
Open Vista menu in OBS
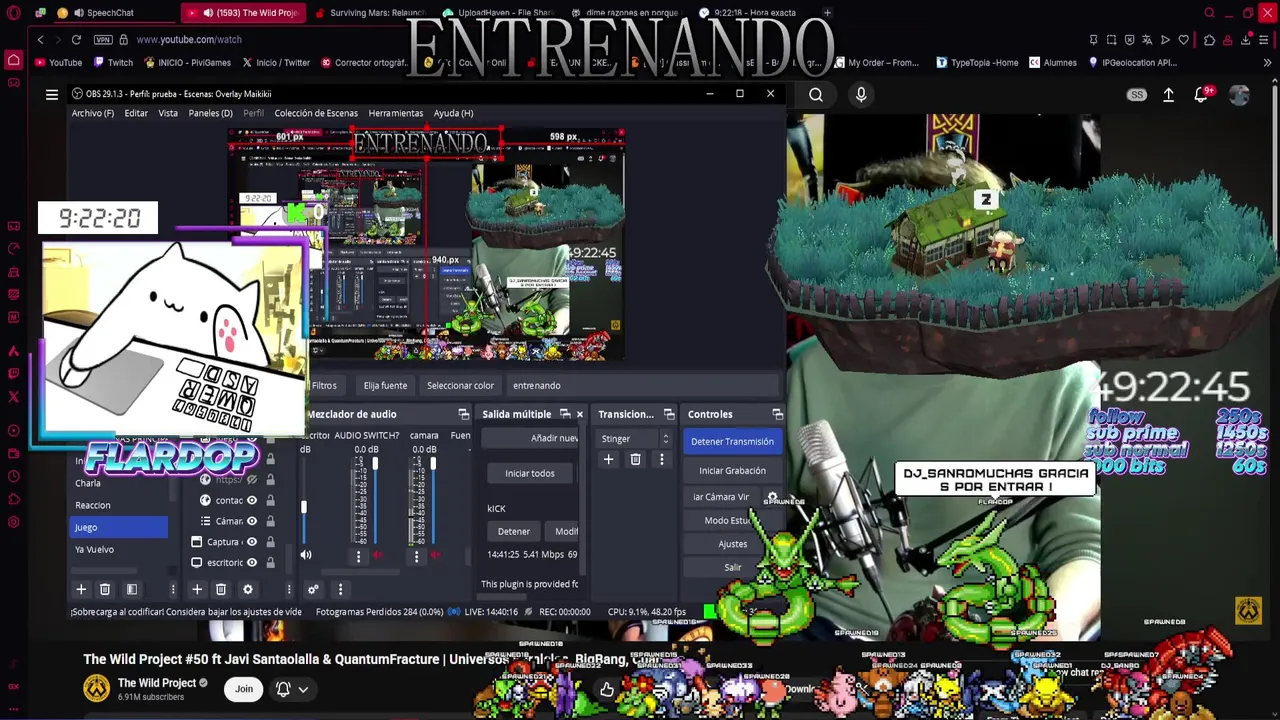coord(168,113)
